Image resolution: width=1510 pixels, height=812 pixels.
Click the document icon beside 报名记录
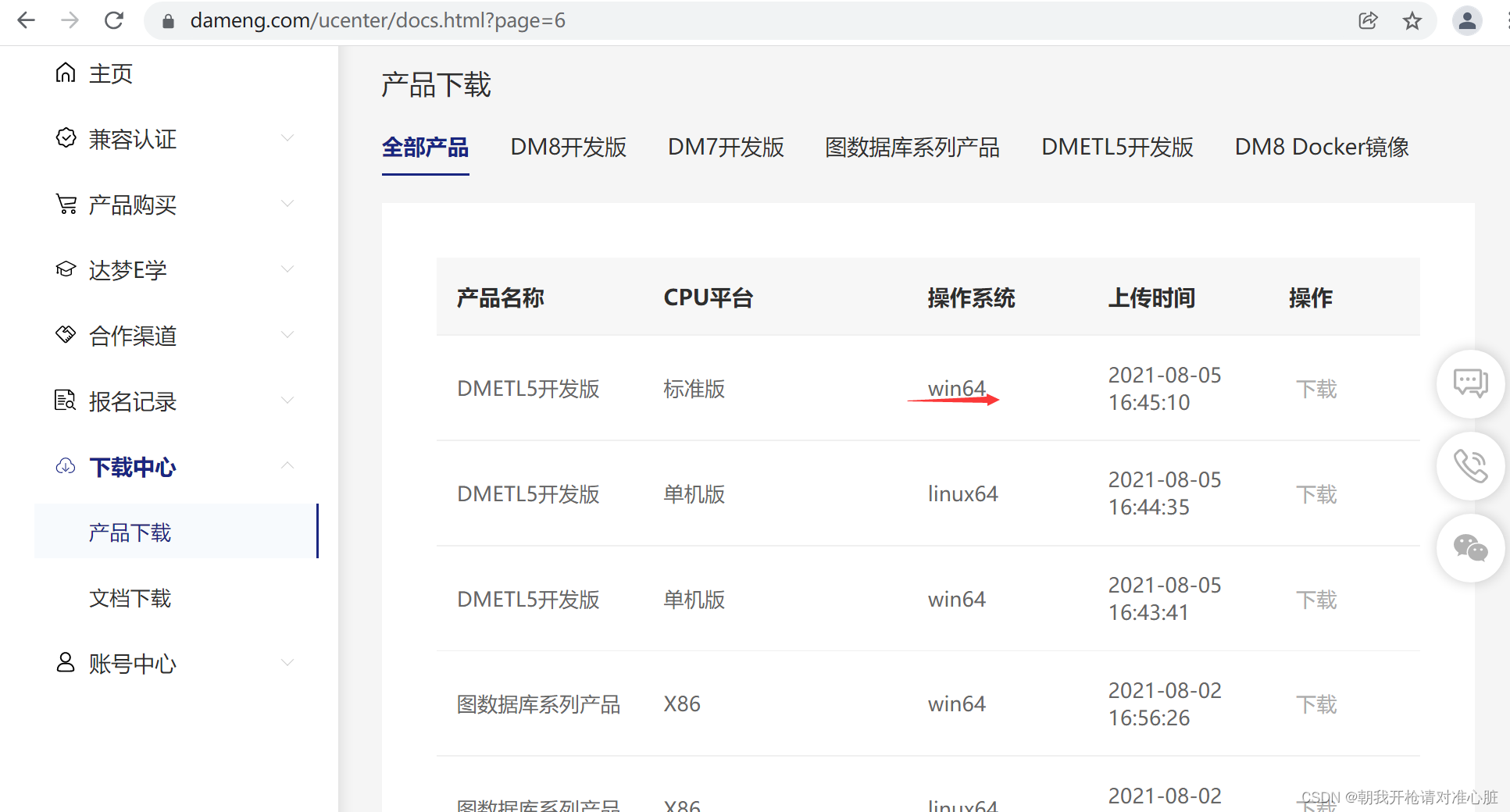point(66,401)
